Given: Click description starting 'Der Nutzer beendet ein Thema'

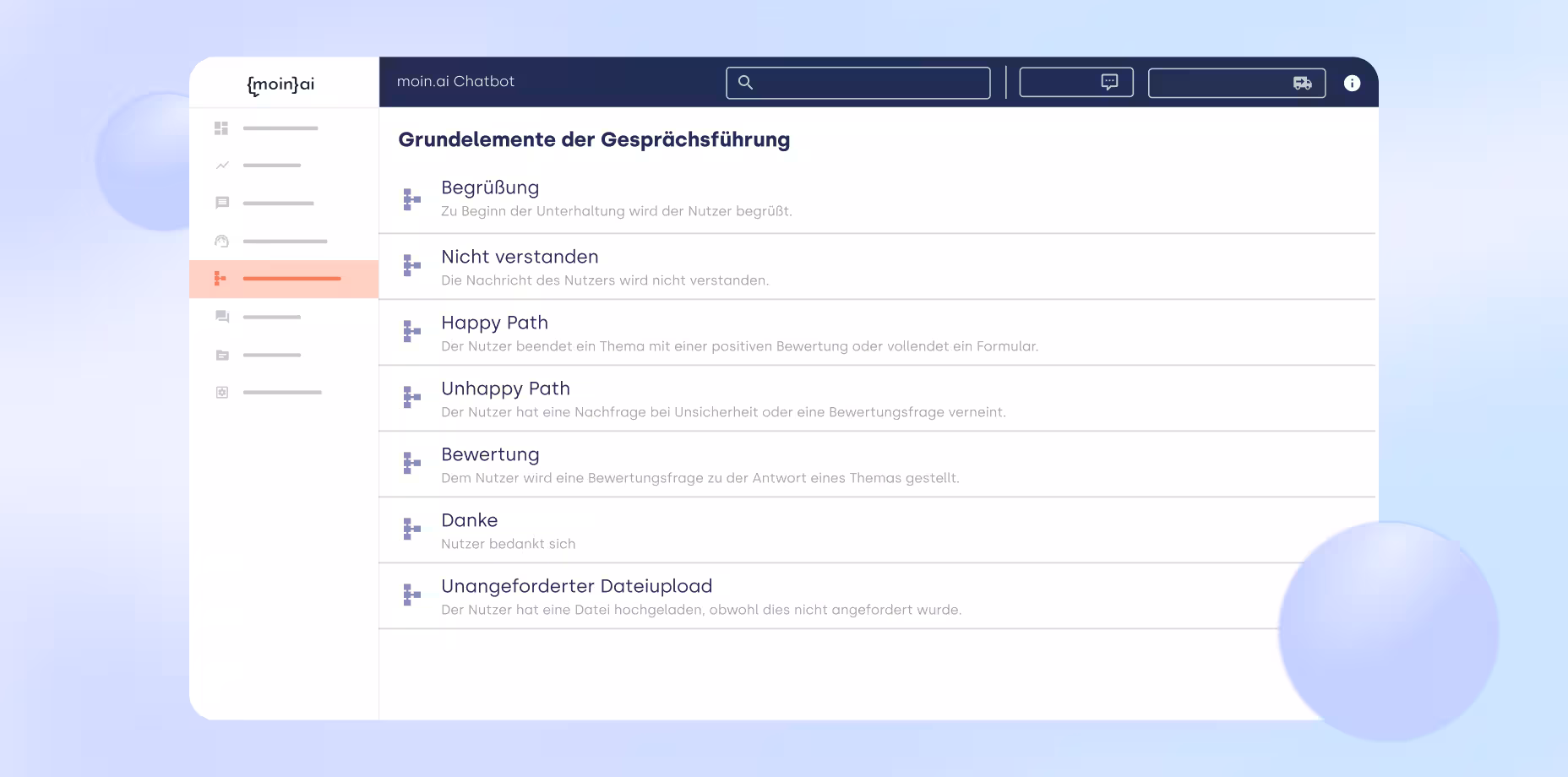Looking at the screenshot, I should pyautogui.click(x=740, y=346).
